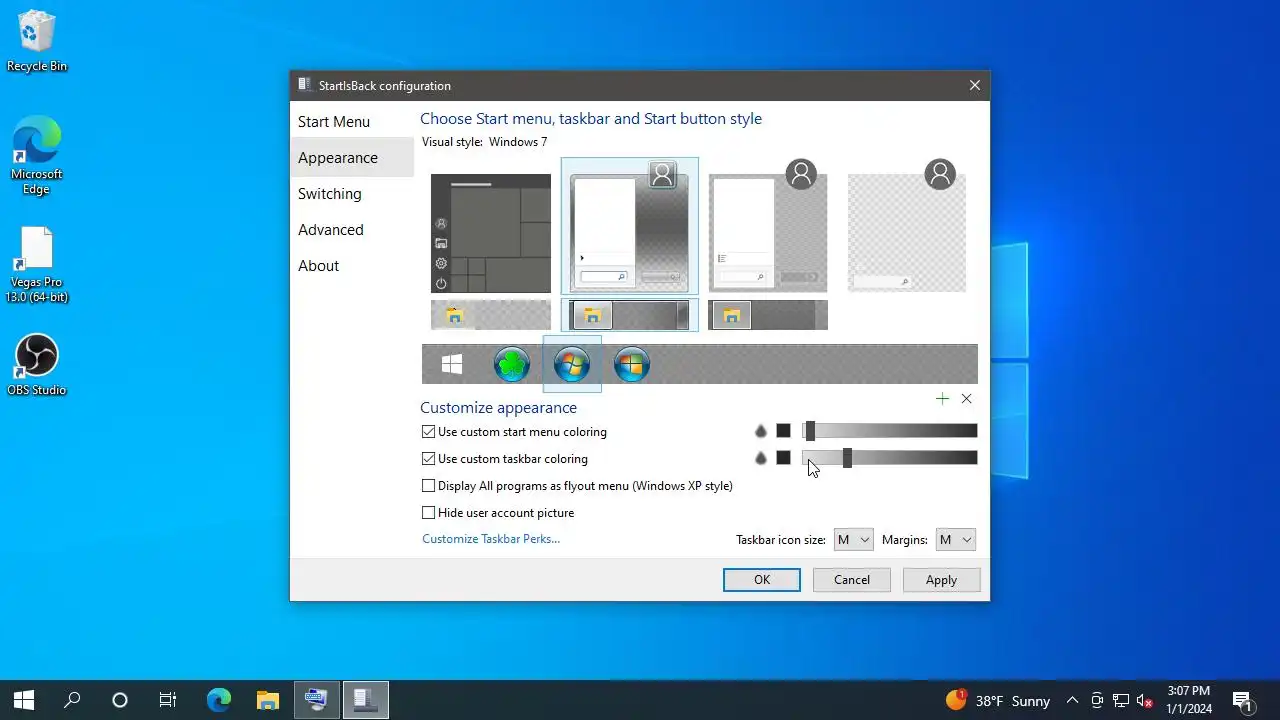Close the StartIsBack configuration dialog
This screenshot has width=1280, height=720.
pos(974,86)
